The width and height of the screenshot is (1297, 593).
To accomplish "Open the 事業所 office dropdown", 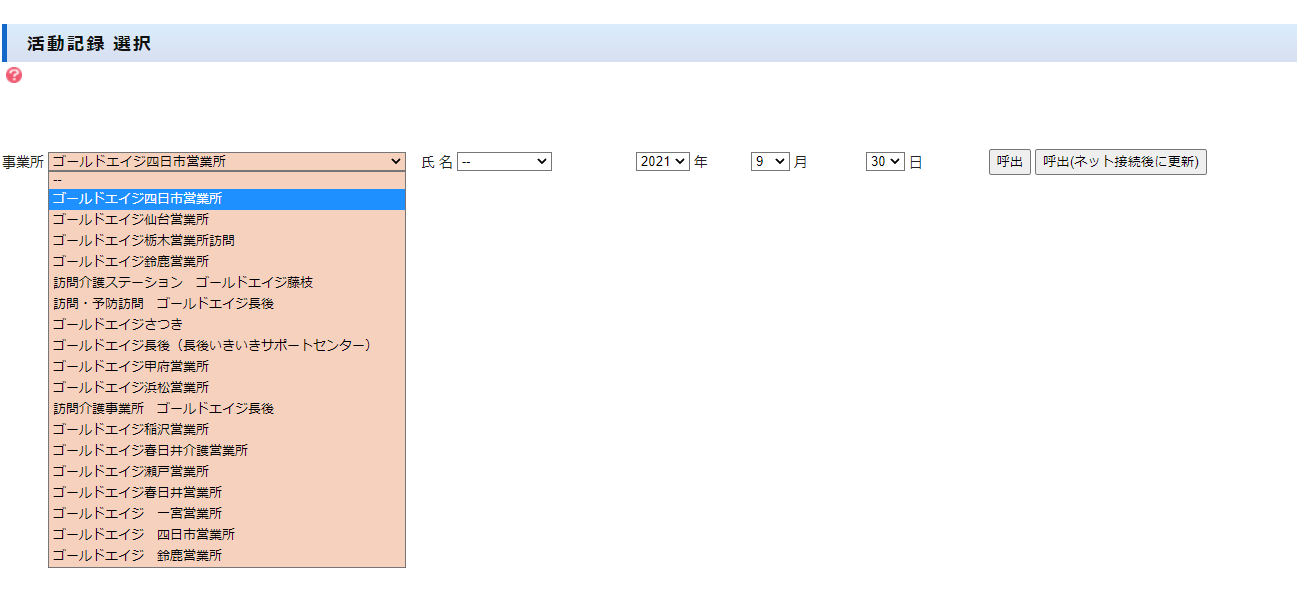I will click(227, 161).
